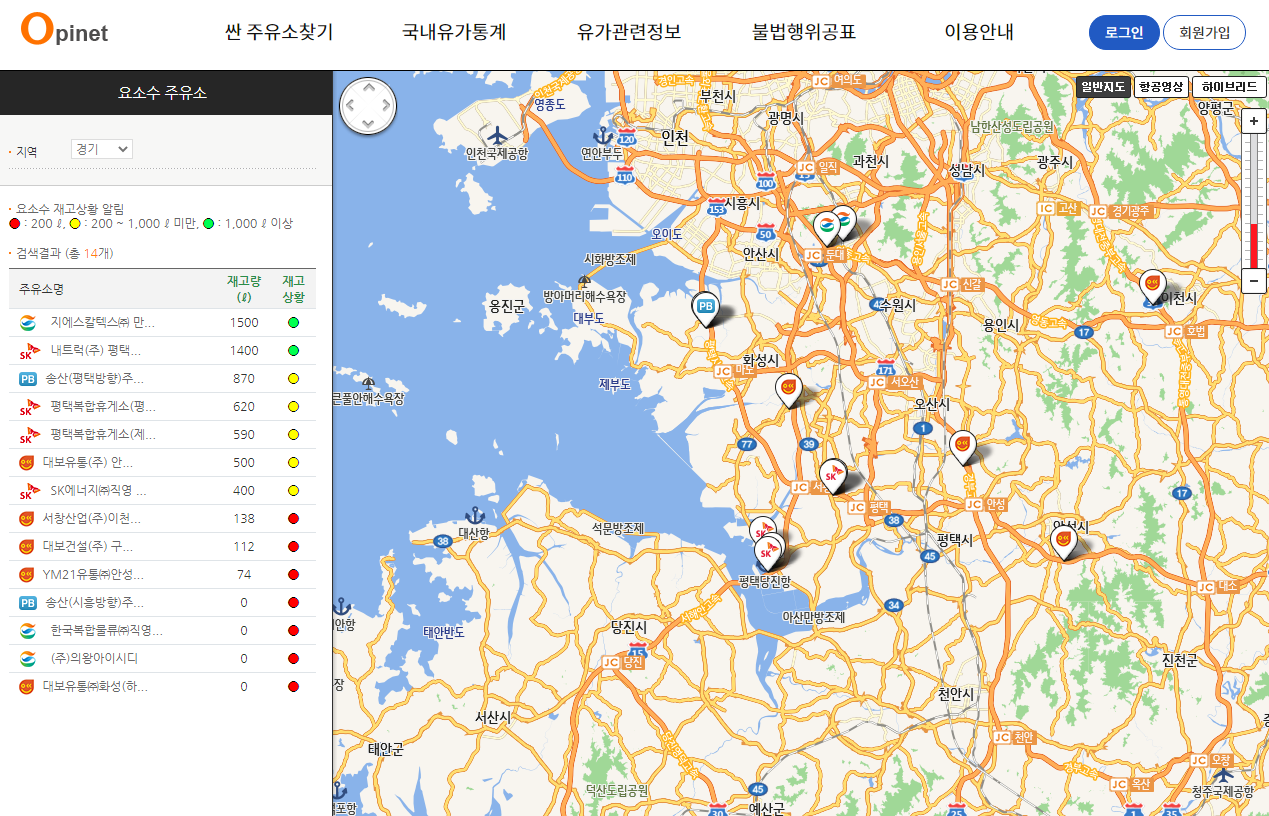Open the 유가관련정보 menu

pyautogui.click(x=629, y=32)
